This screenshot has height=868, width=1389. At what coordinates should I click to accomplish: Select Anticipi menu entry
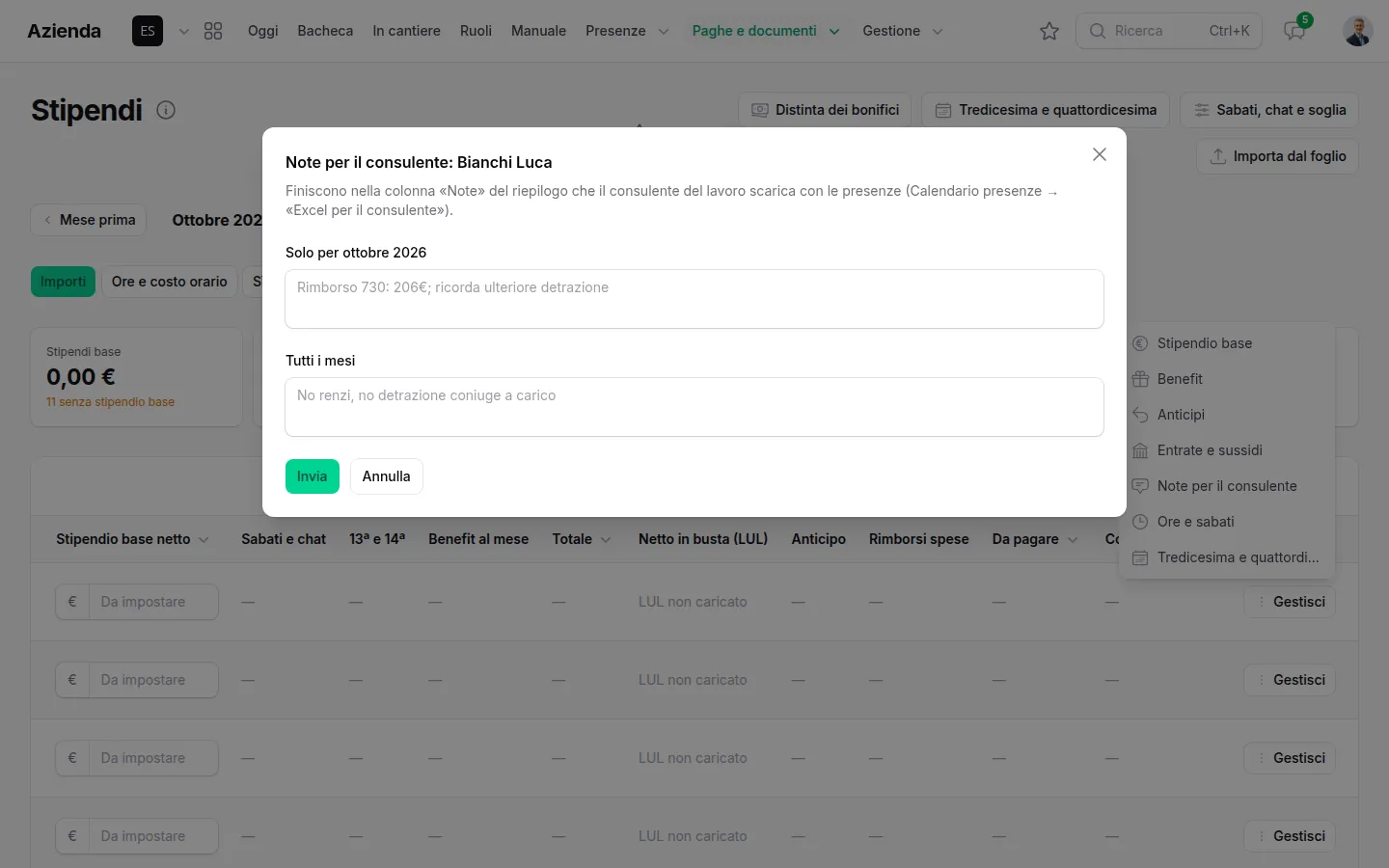[1226, 415]
